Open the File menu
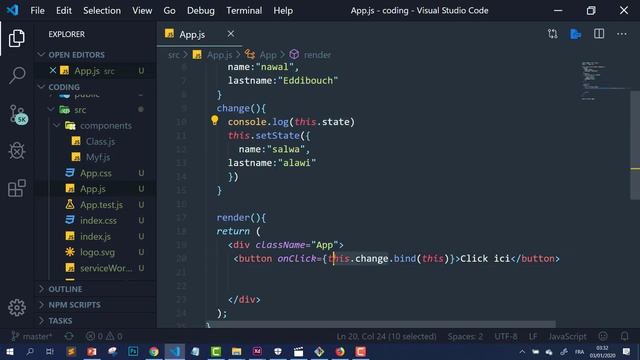The height and width of the screenshot is (360, 640). pyautogui.click(x=38, y=11)
